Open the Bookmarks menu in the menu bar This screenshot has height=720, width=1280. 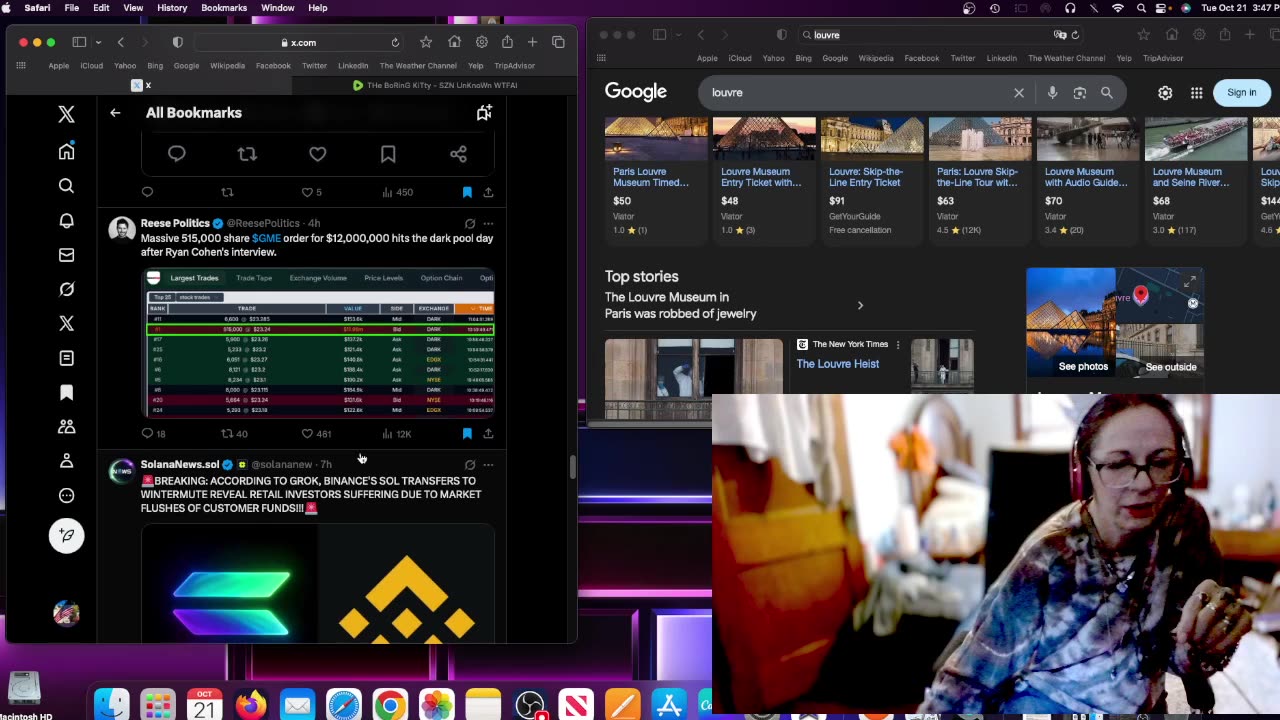pyautogui.click(x=223, y=8)
